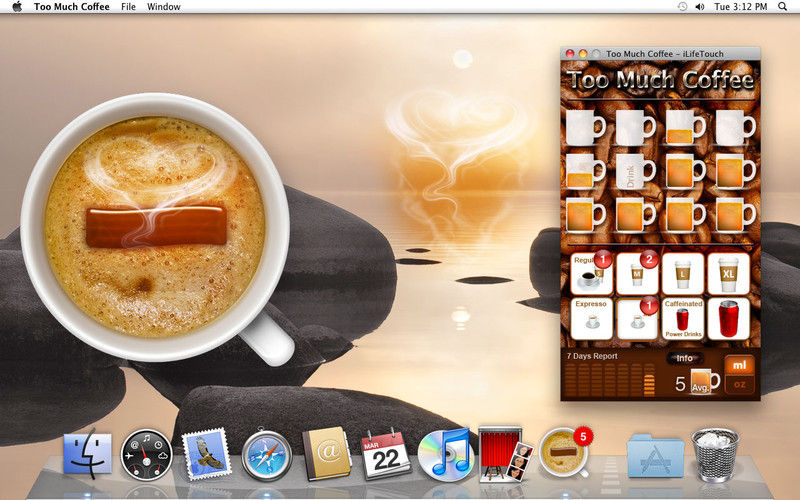
Task: Click the second full mug in bottom row
Action: click(635, 215)
